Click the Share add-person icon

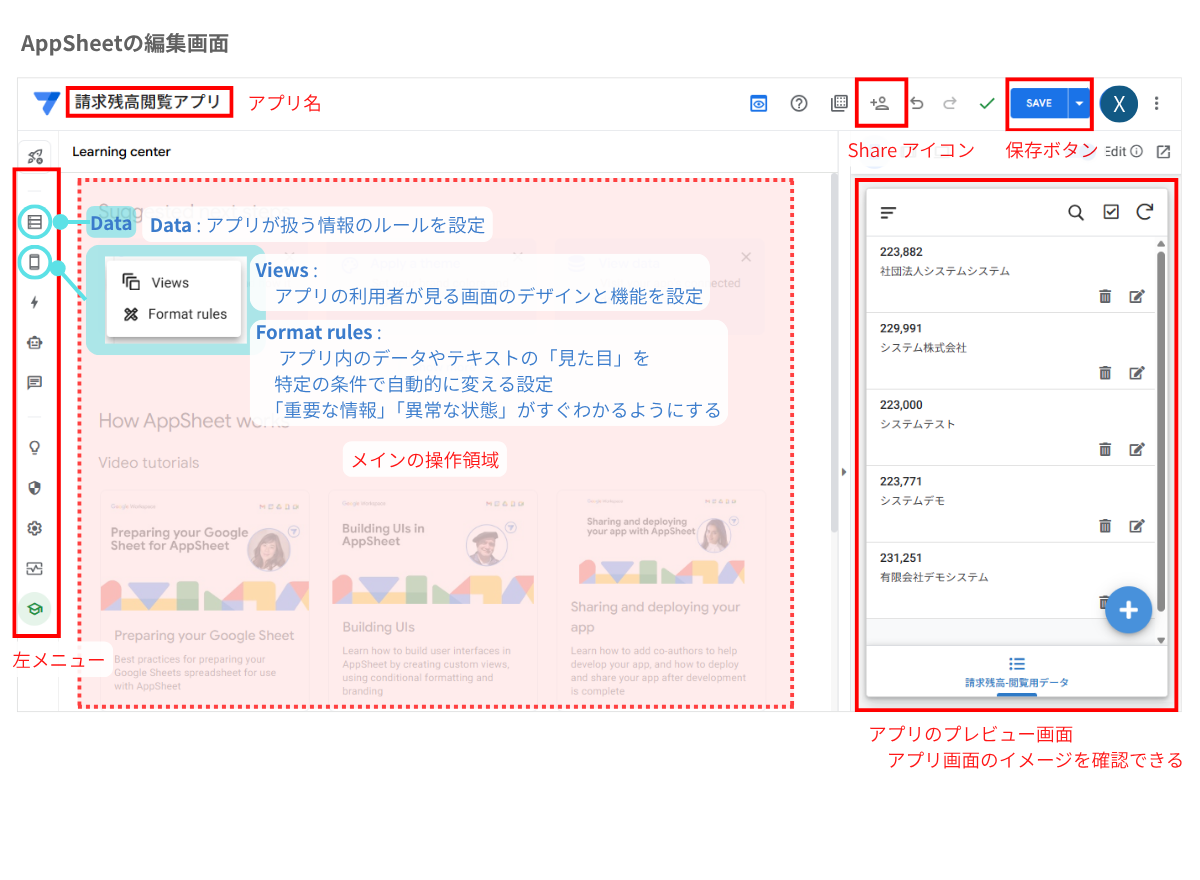[x=880, y=103]
